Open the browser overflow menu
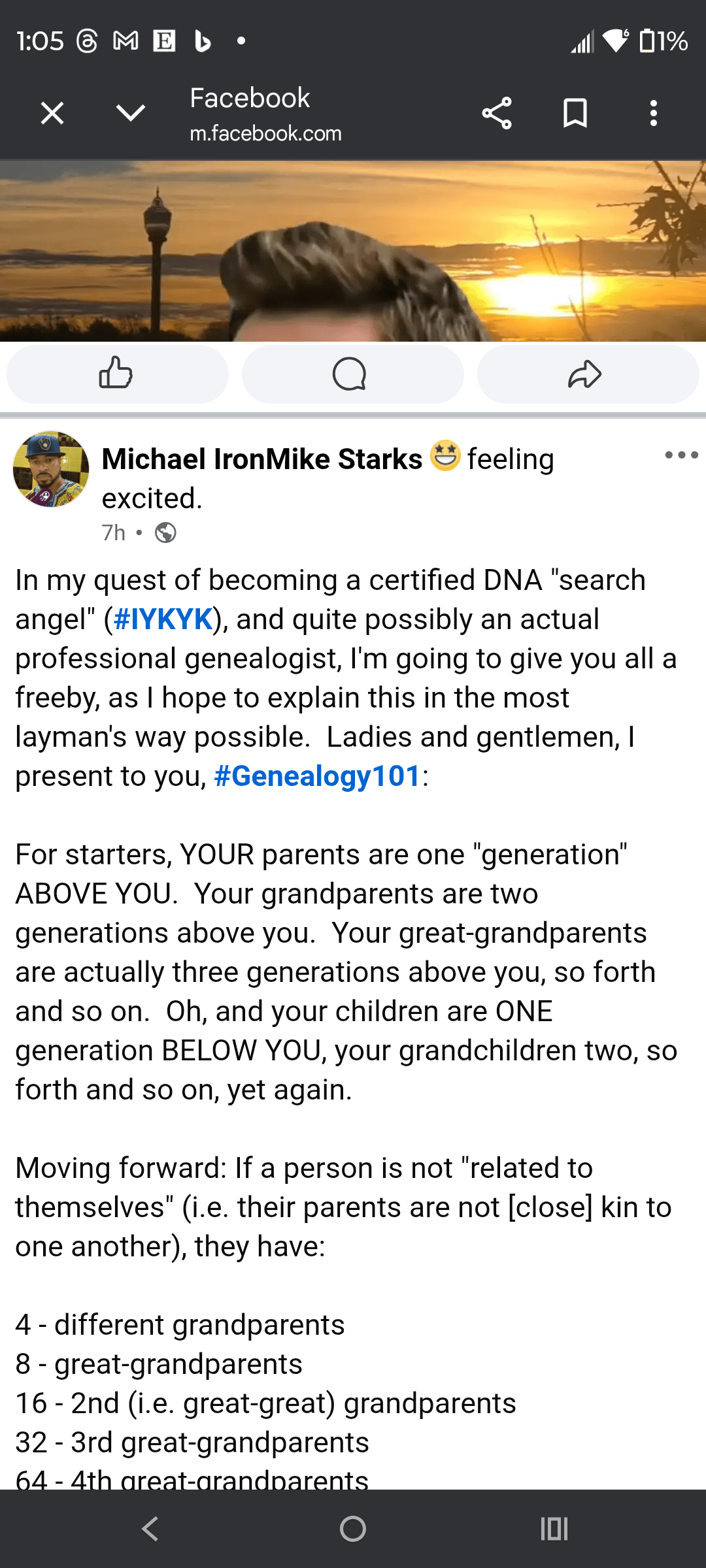 [653, 112]
